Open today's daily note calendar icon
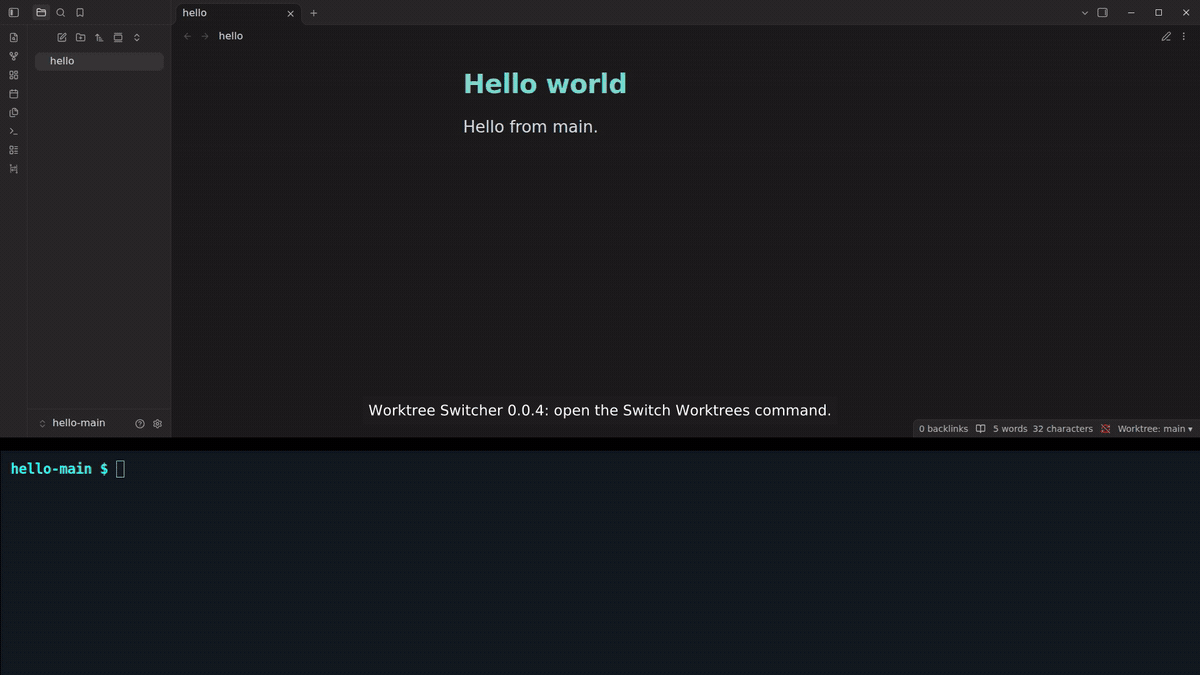 pos(13,94)
